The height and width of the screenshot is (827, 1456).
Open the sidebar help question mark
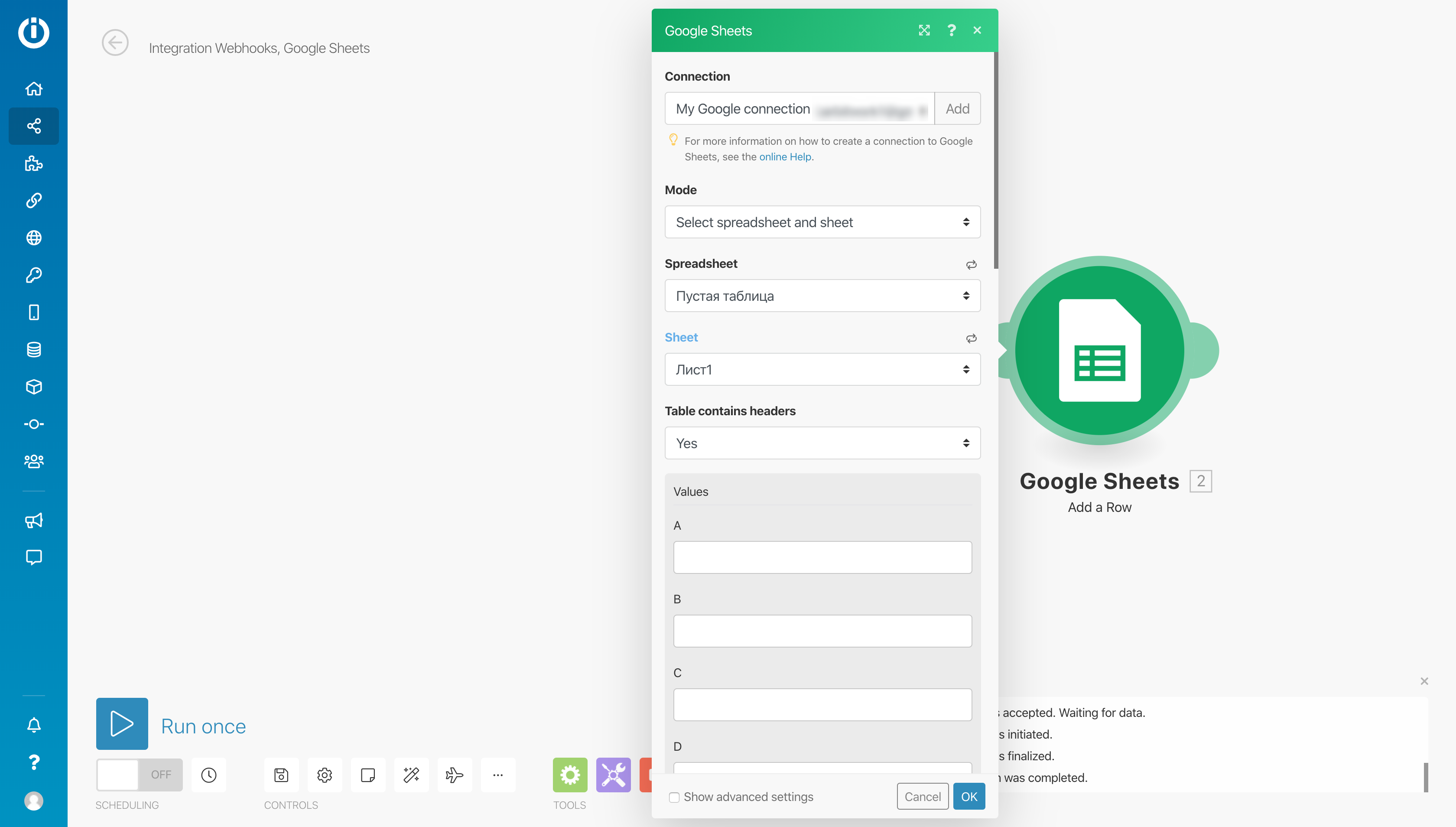tap(33, 762)
